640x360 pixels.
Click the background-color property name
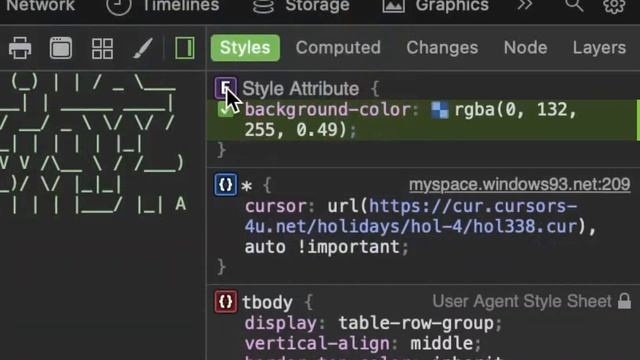[327, 110]
